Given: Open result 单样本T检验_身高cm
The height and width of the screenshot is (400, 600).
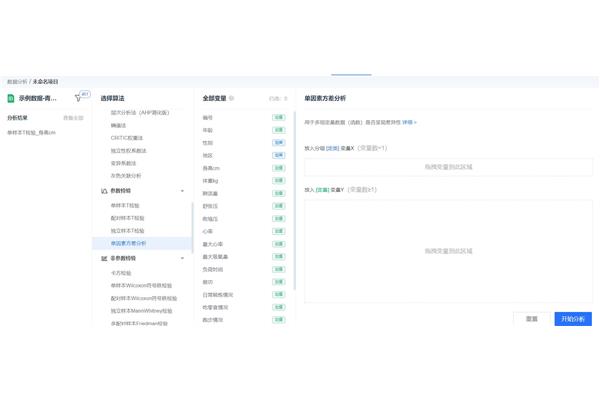Looking at the screenshot, I should pos(31,132).
